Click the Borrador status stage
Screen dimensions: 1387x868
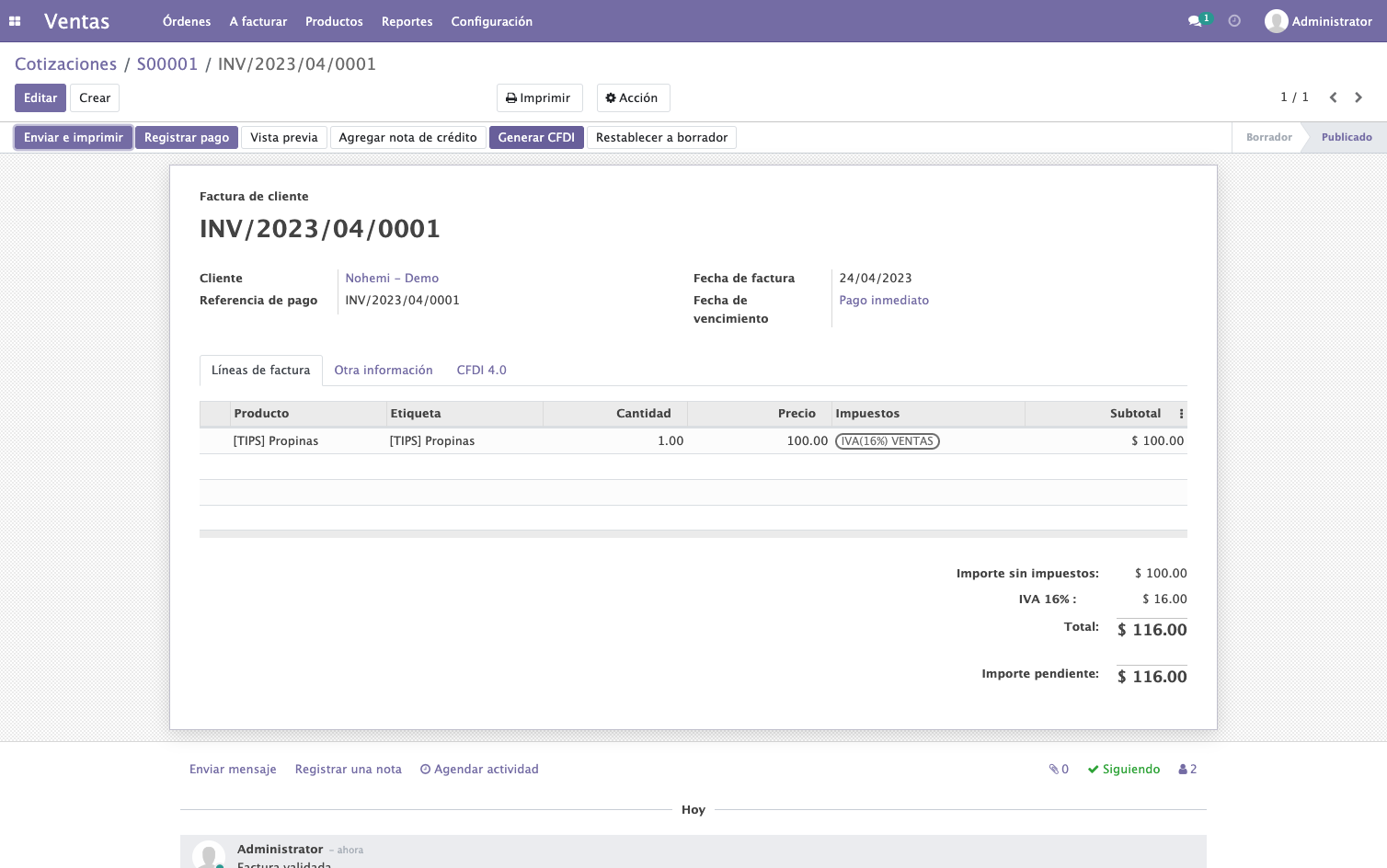1268,138
